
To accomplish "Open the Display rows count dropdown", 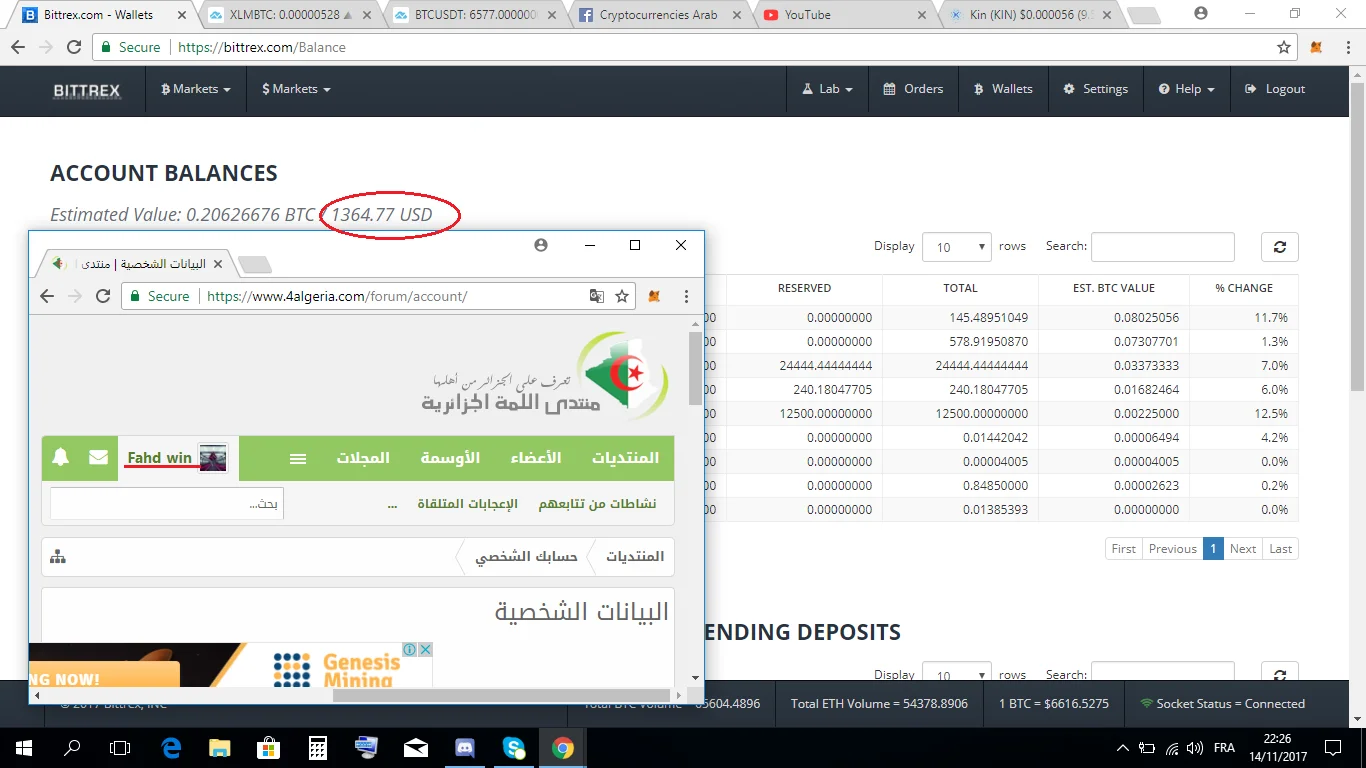I will click(956, 247).
